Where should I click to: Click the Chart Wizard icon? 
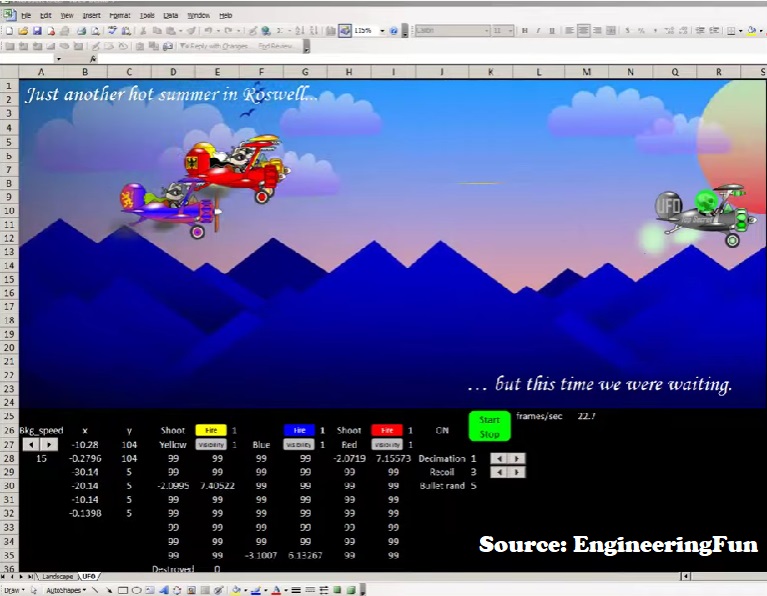[x=331, y=31]
